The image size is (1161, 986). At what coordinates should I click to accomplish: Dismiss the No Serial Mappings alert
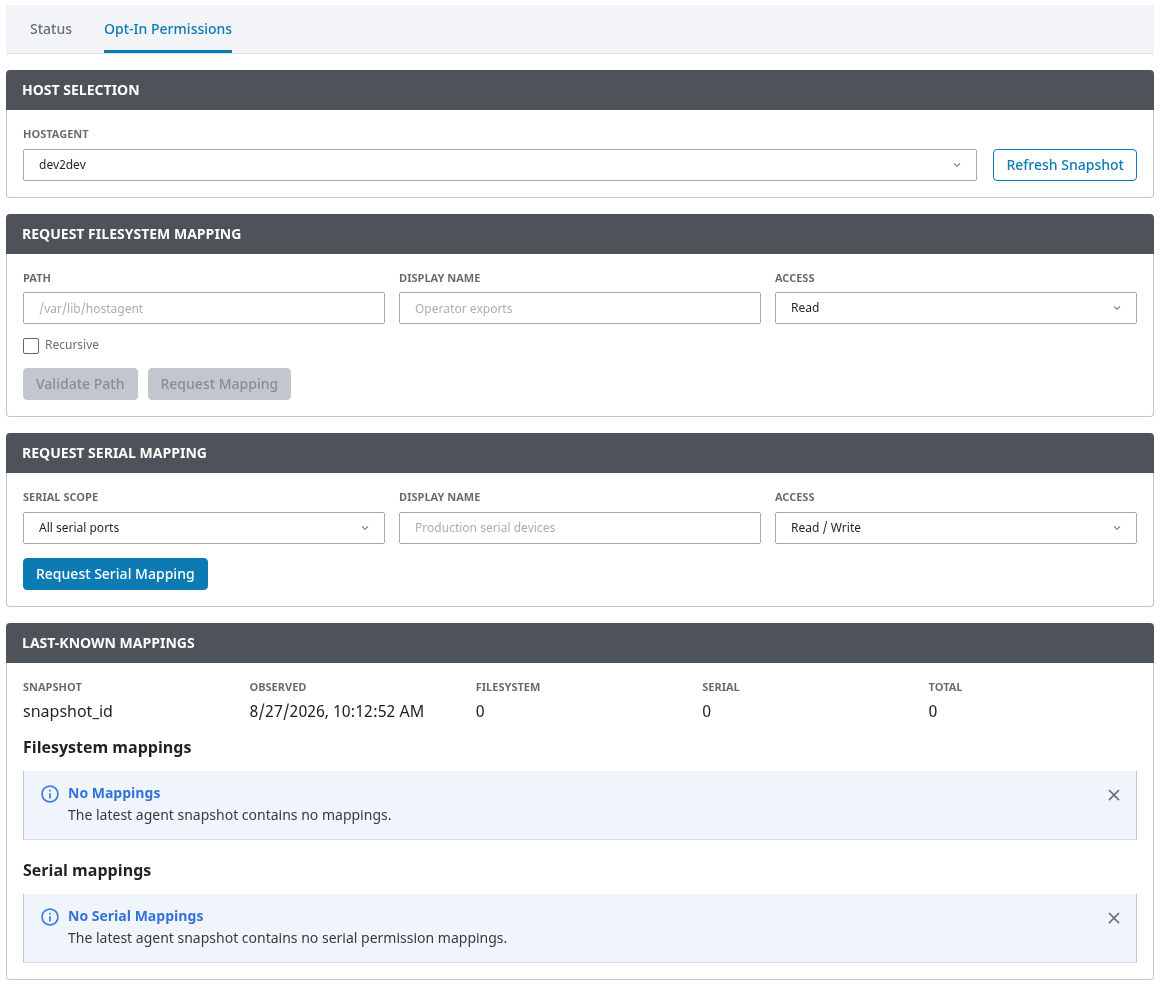(1113, 918)
